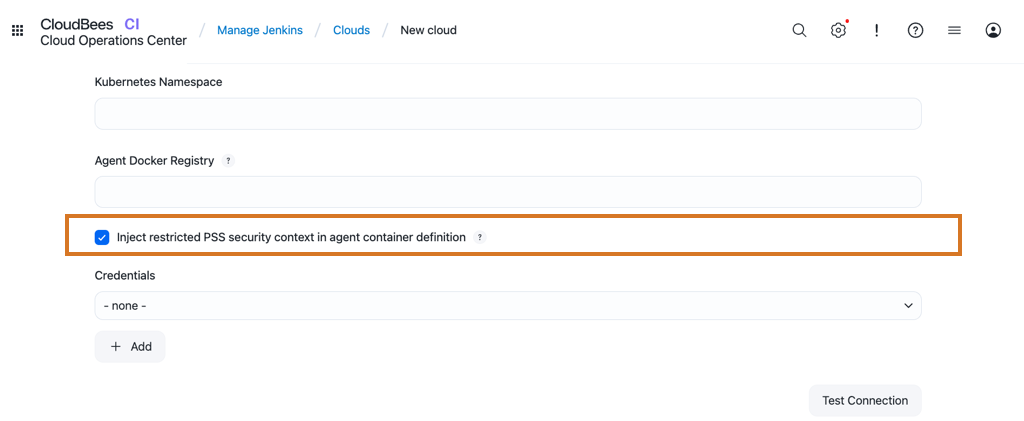Focus the Agent Docker Registry field
The image size is (1024, 421).
tap(508, 192)
